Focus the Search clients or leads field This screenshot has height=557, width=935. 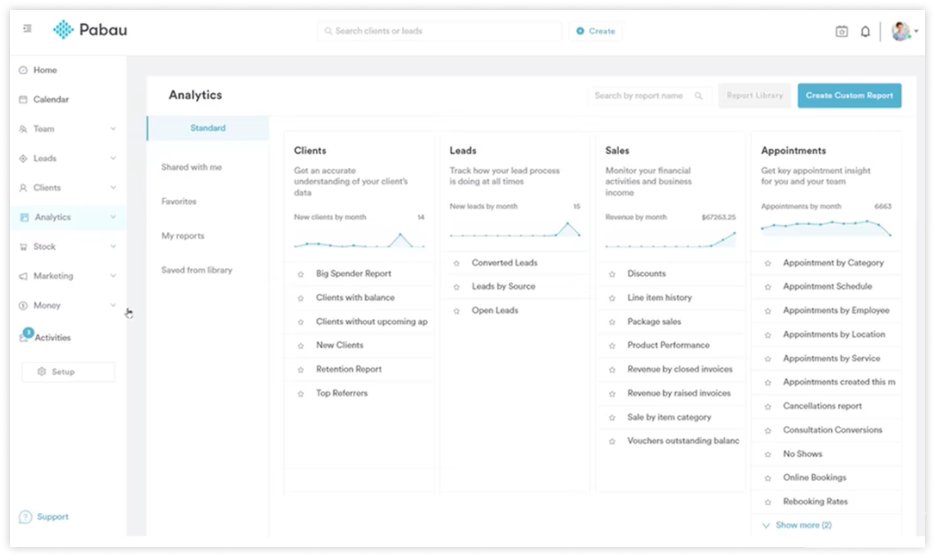coord(440,31)
